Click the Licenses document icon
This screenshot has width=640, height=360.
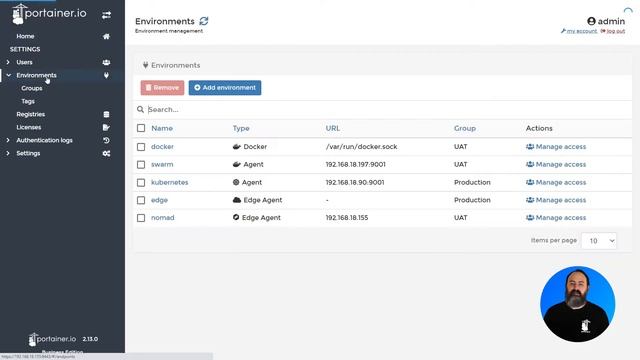tap(106, 127)
